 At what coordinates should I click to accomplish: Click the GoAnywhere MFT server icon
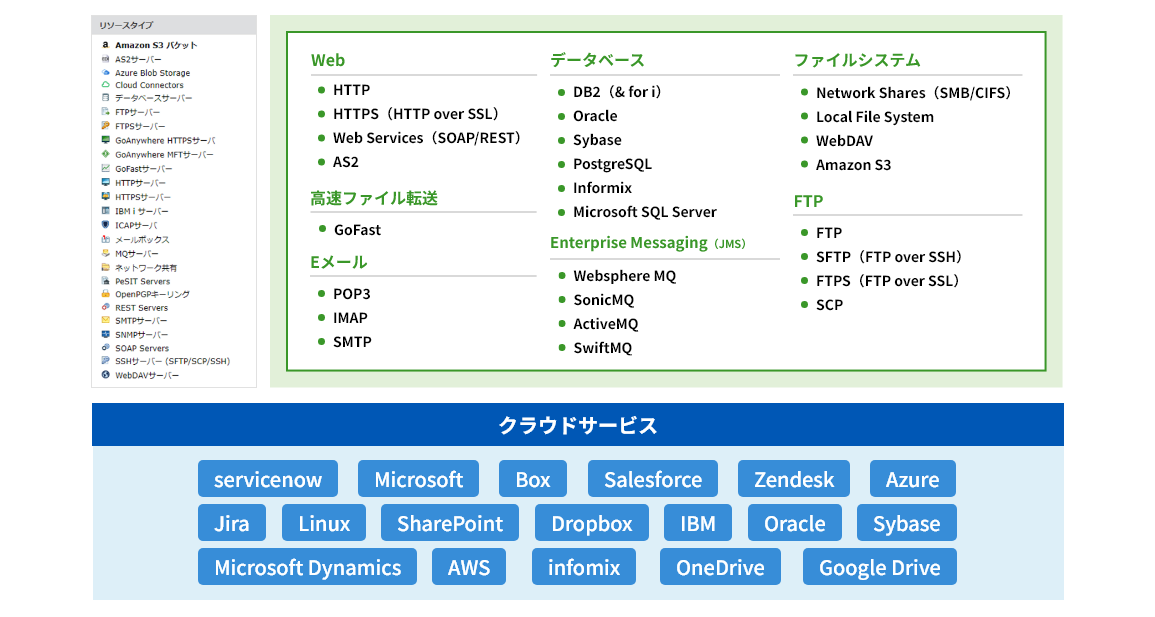pyautogui.click(x=105, y=155)
